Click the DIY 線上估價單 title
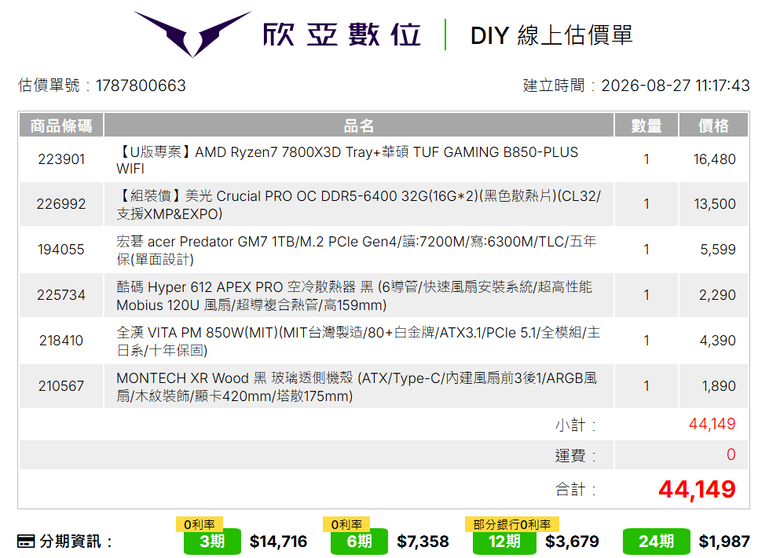The width and height of the screenshot is (780, 558). pos(551,35)
